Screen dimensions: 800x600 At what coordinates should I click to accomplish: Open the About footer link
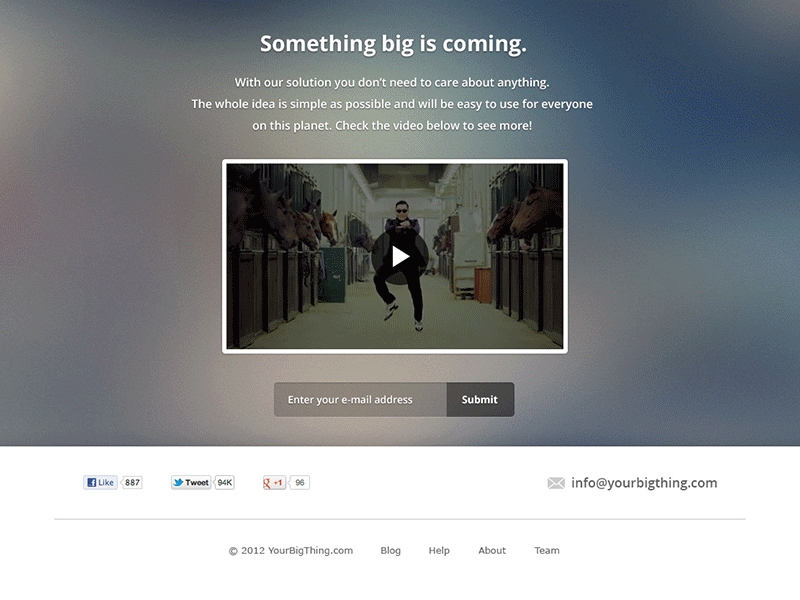pos(492,551)
